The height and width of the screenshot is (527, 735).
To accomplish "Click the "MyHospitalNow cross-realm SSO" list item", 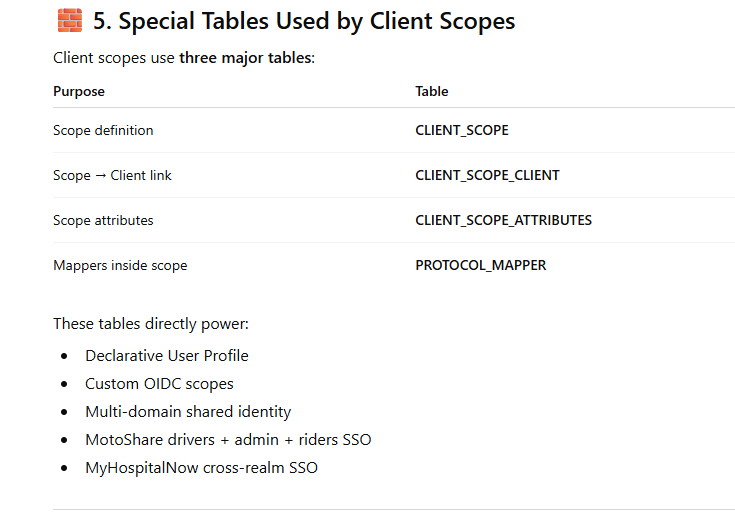I will coord(201,468).
